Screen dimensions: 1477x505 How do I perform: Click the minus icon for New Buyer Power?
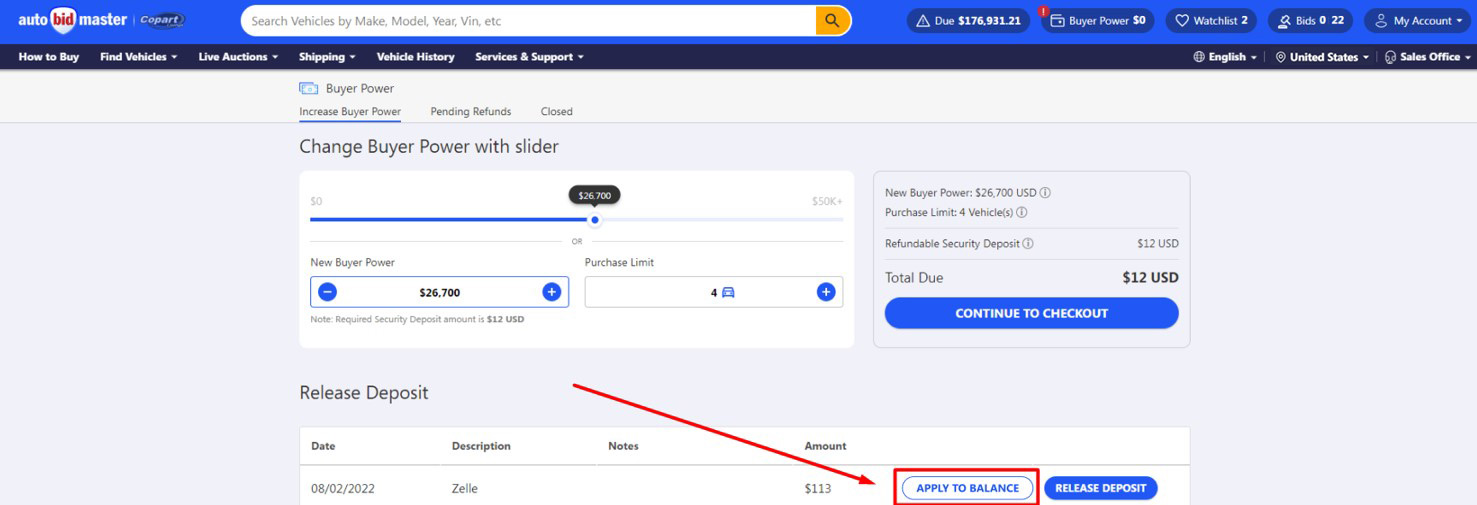[x=327, y=292]
